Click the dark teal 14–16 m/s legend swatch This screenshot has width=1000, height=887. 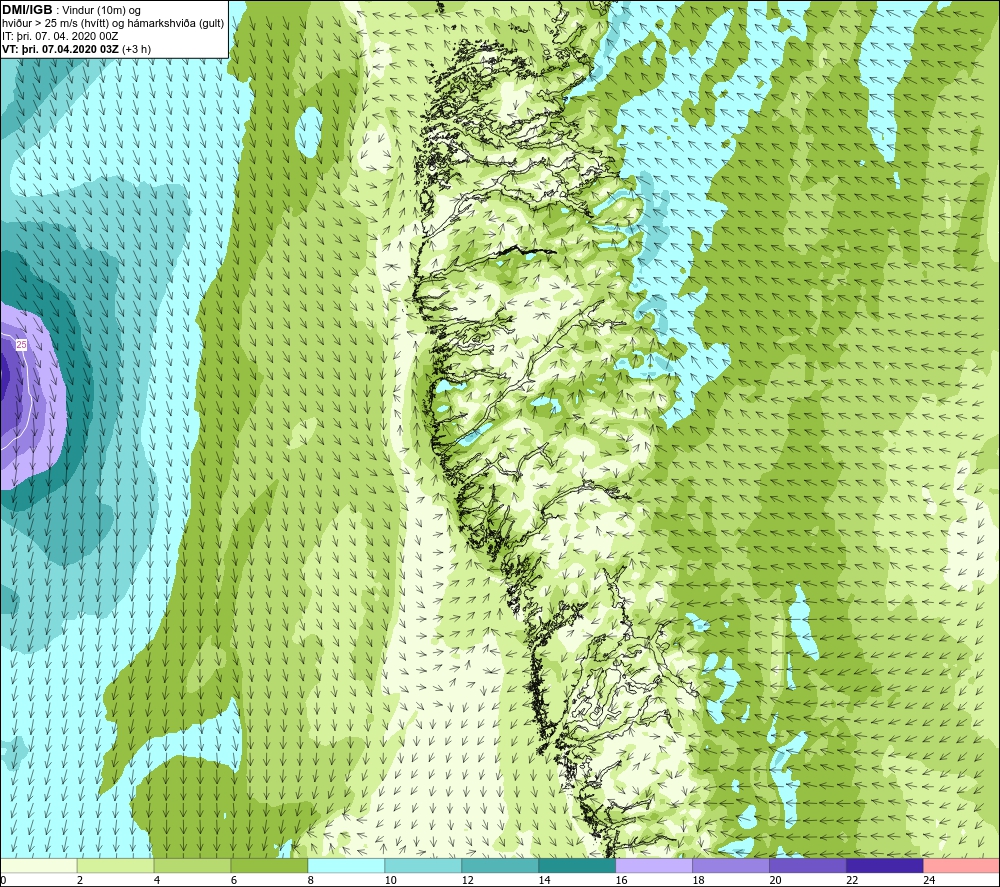pyautogui.click(x=577, y=866)
